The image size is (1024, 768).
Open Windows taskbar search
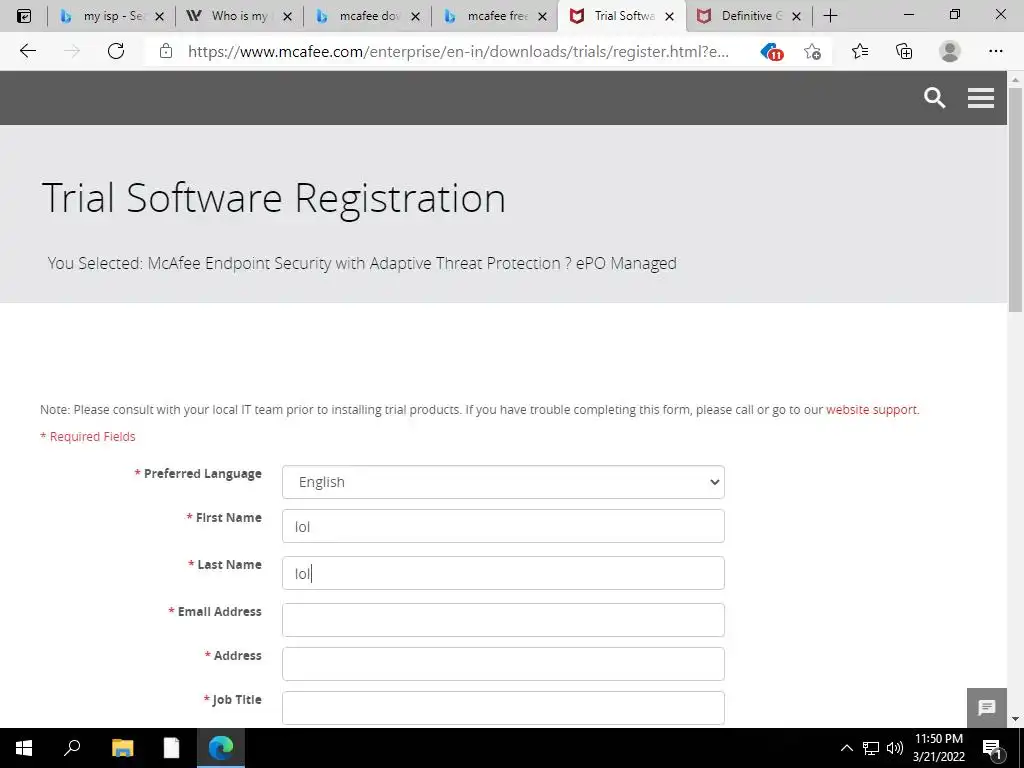pyautogui.click(x=72, y=747)
